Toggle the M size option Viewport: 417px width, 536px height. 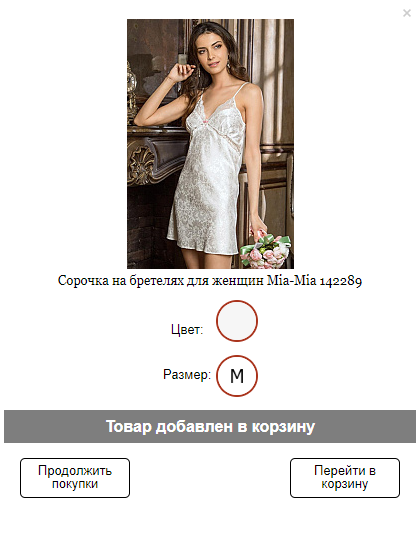coord(237,376)
